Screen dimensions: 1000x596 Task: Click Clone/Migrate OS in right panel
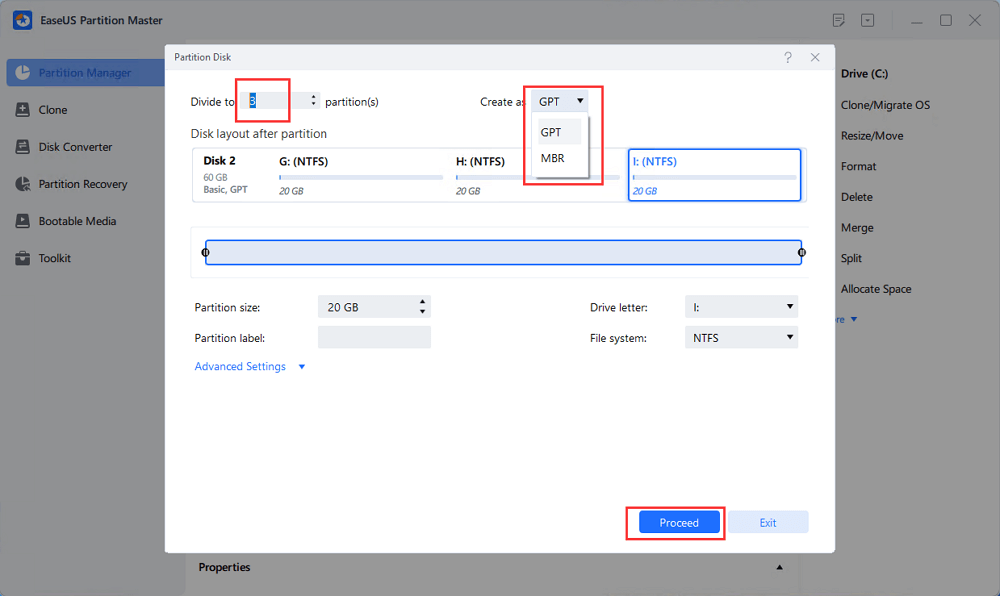coord(885,105)
